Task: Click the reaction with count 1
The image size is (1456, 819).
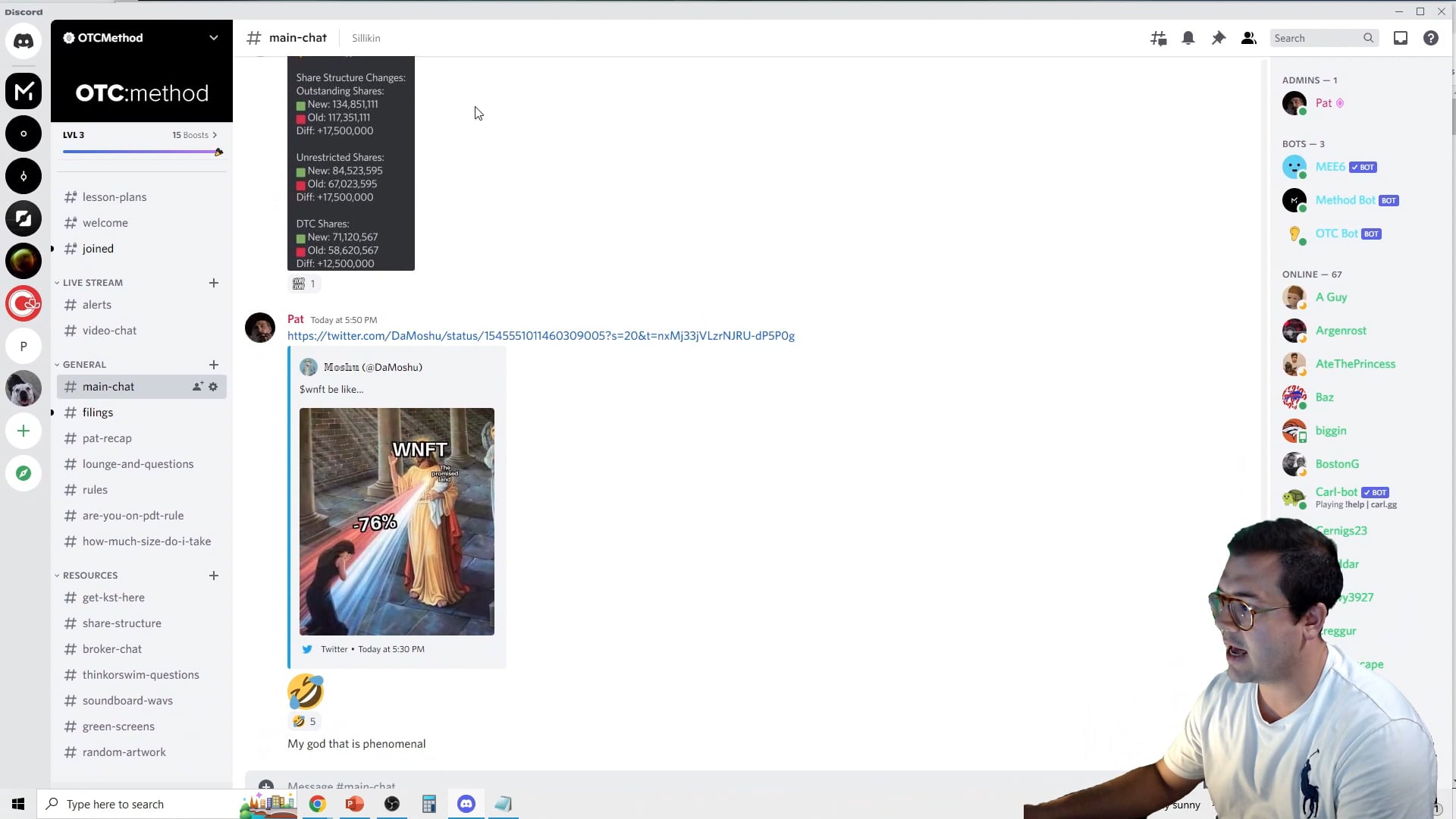Action: [x=304, y=284]
